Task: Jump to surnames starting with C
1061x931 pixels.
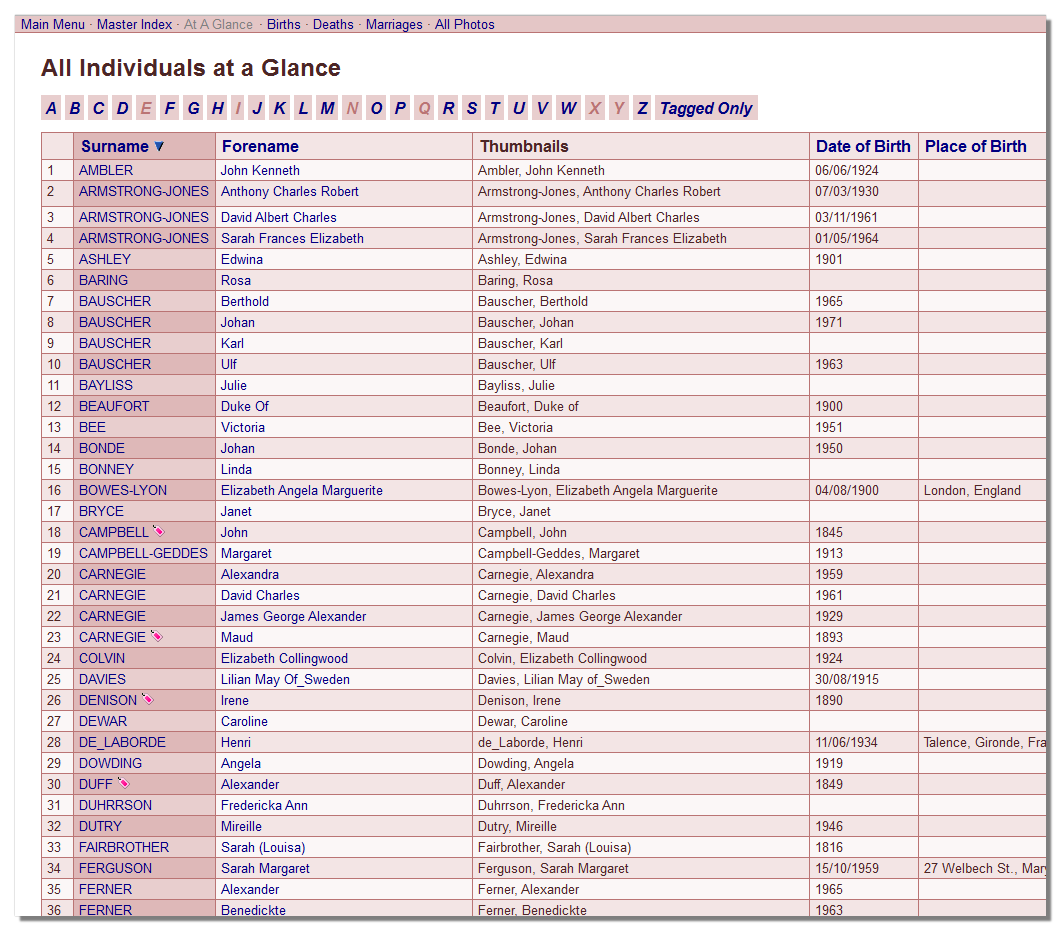Action: click(99, 108)
